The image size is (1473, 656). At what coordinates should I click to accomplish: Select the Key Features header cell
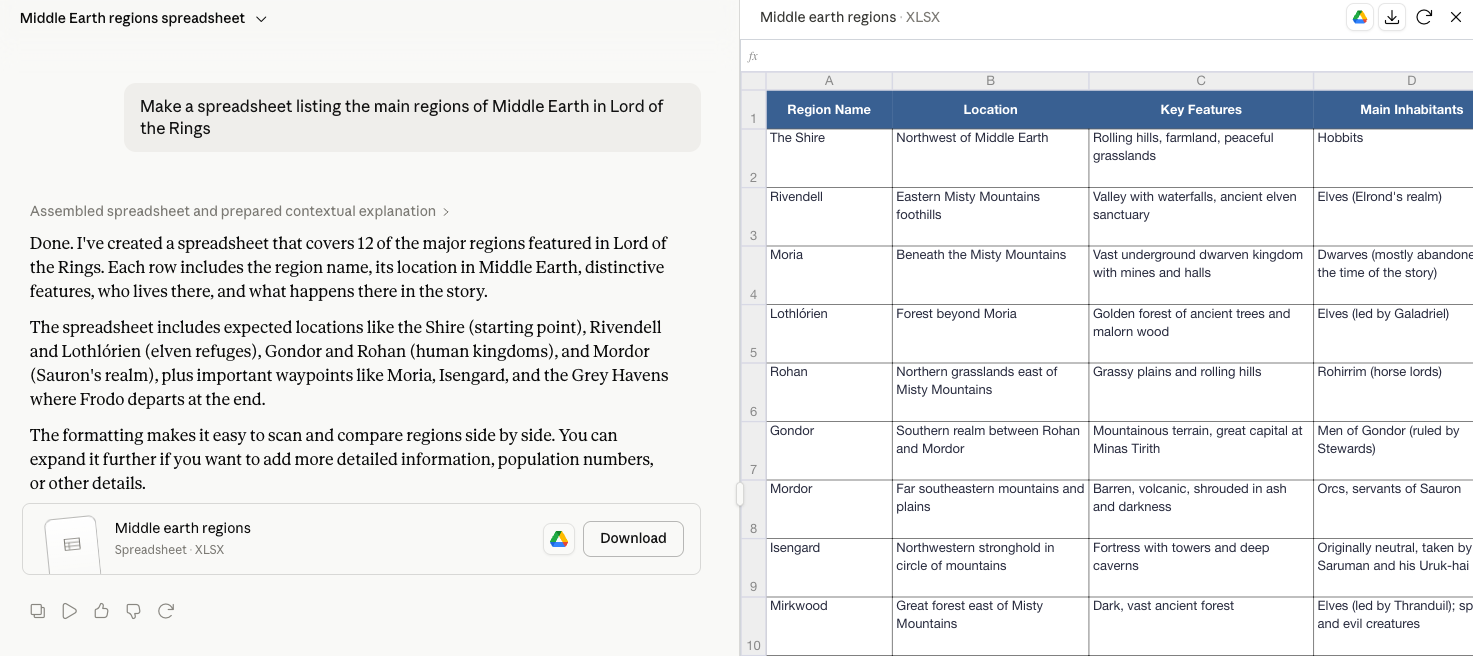1201,110
